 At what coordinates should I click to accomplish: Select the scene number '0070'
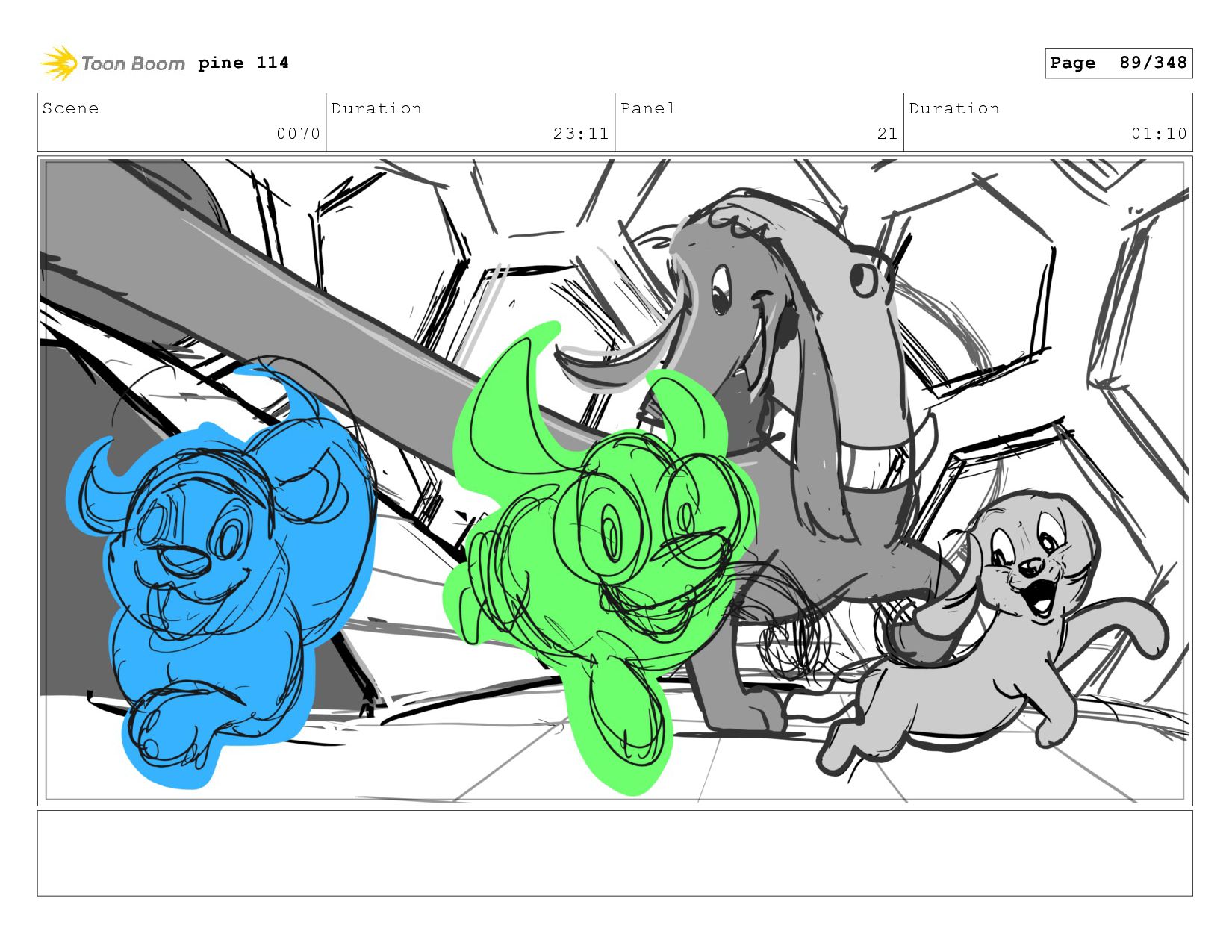coord(298,134)
